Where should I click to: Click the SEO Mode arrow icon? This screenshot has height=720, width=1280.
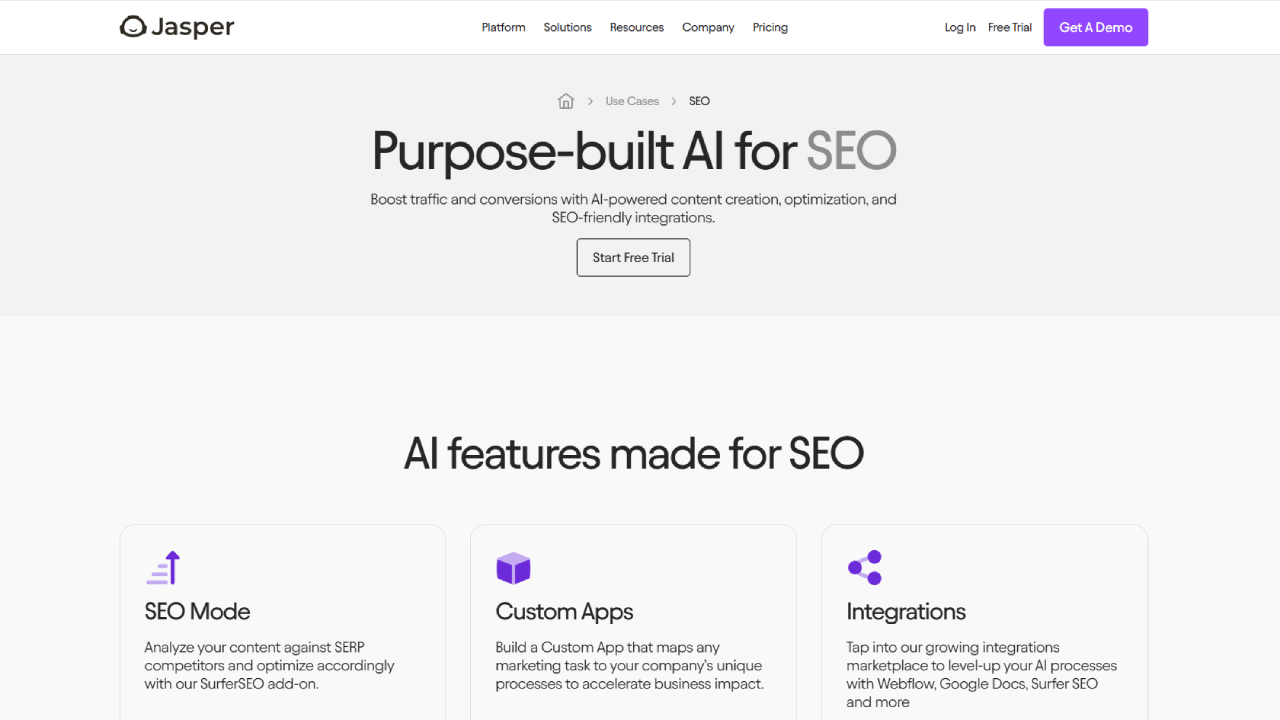click(x=163, y=567)
